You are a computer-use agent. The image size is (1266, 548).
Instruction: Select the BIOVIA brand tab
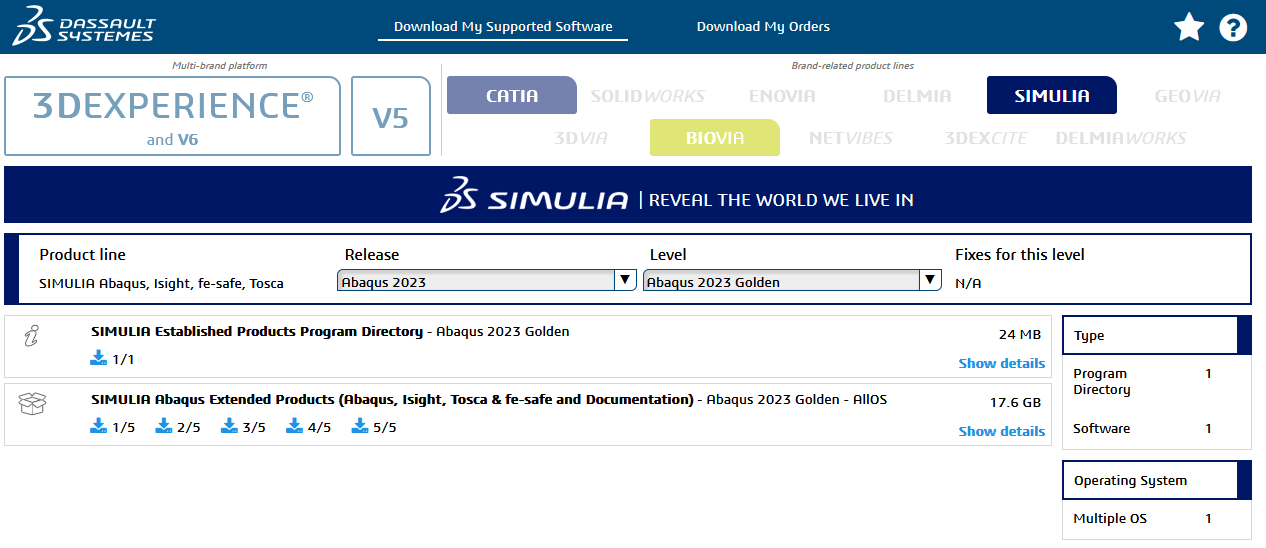tap(715, 138)
